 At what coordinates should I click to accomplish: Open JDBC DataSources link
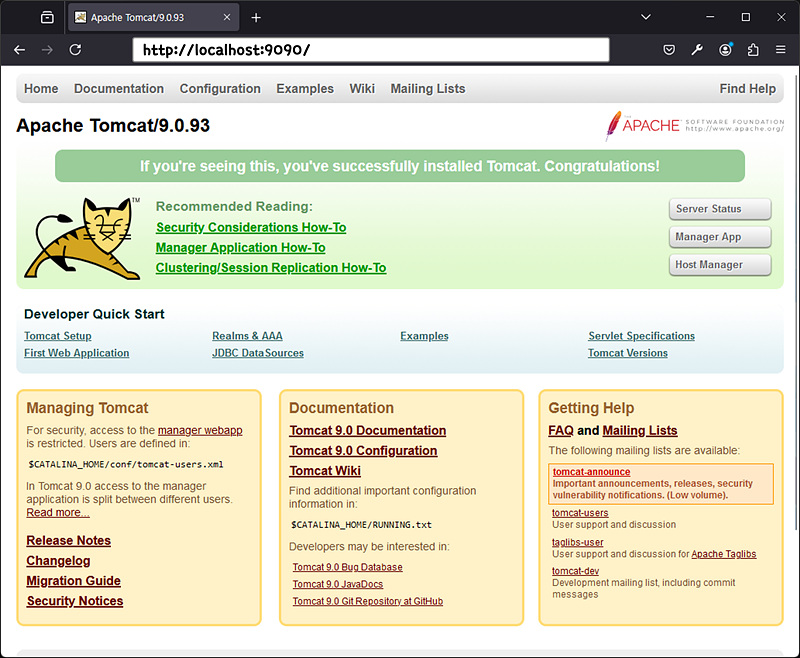click(258, 353)
